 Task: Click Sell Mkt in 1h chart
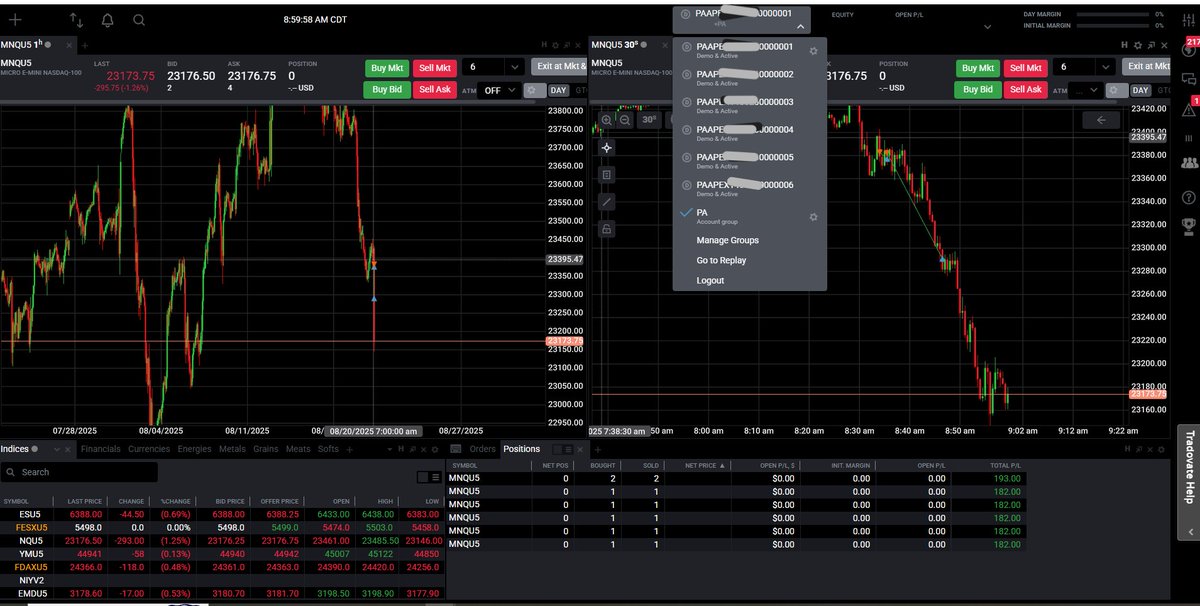(x=435, y=67)
